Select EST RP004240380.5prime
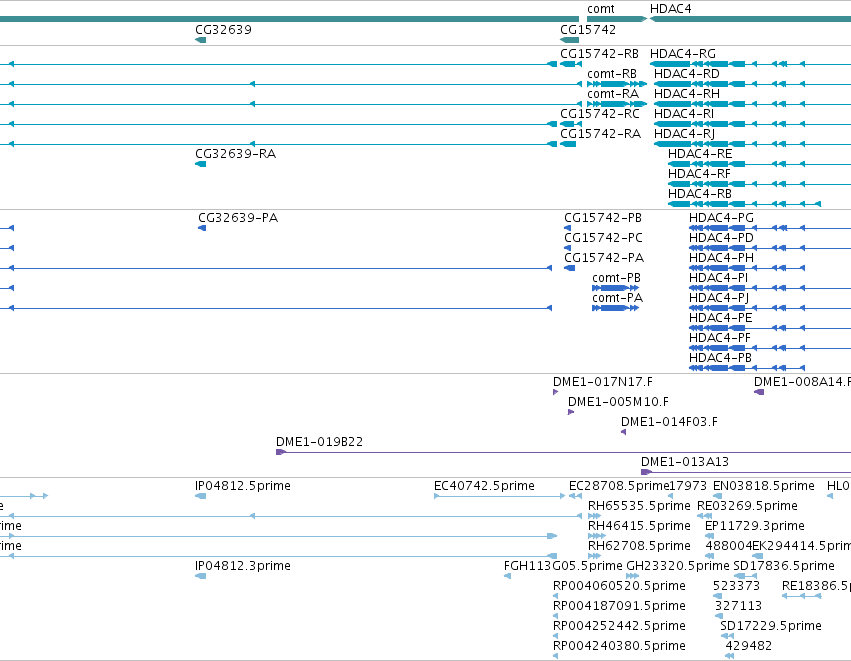The width and height of the screenshot is (851, 661). pos(619,647)
